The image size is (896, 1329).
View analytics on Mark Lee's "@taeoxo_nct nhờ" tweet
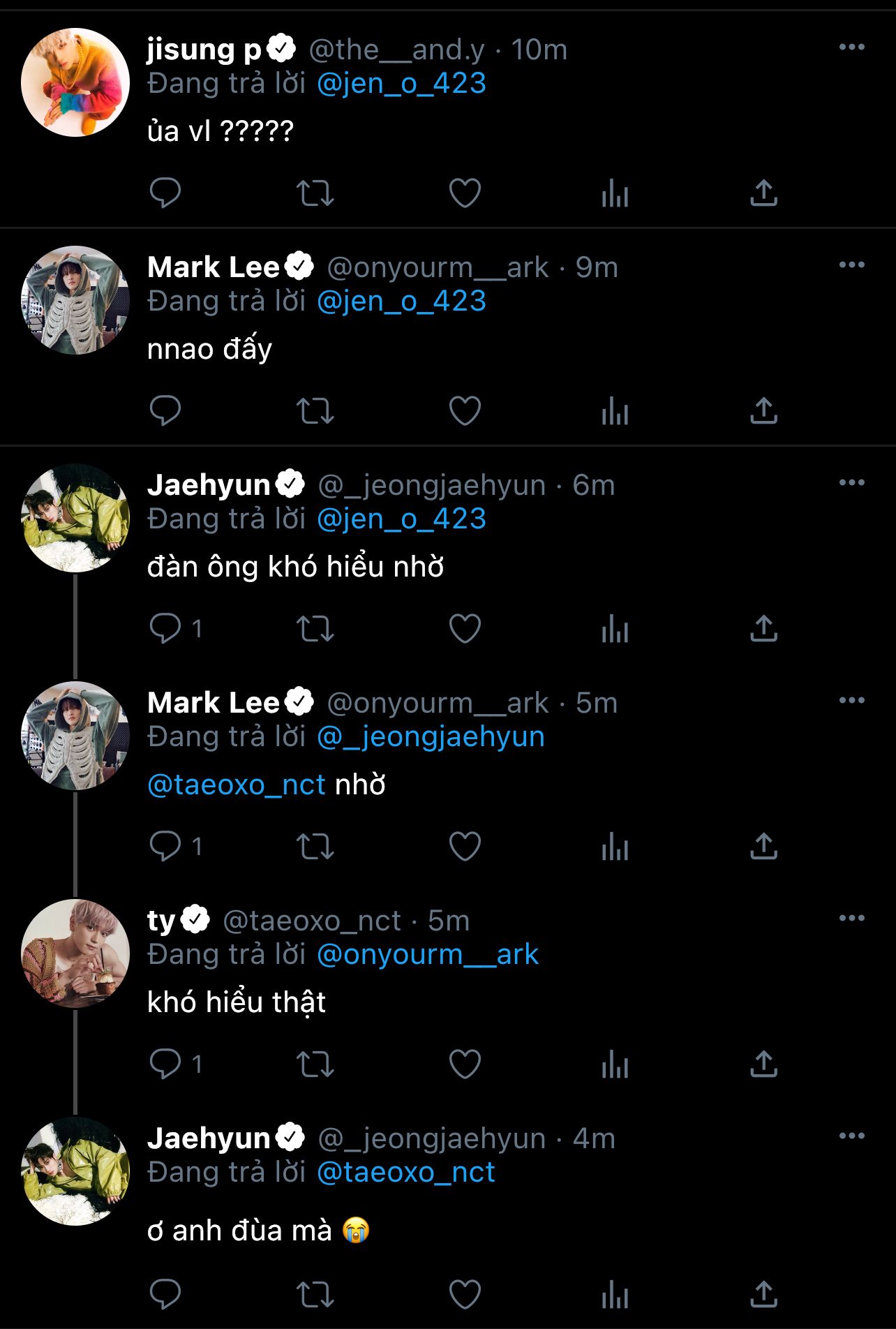pos(615,847)
